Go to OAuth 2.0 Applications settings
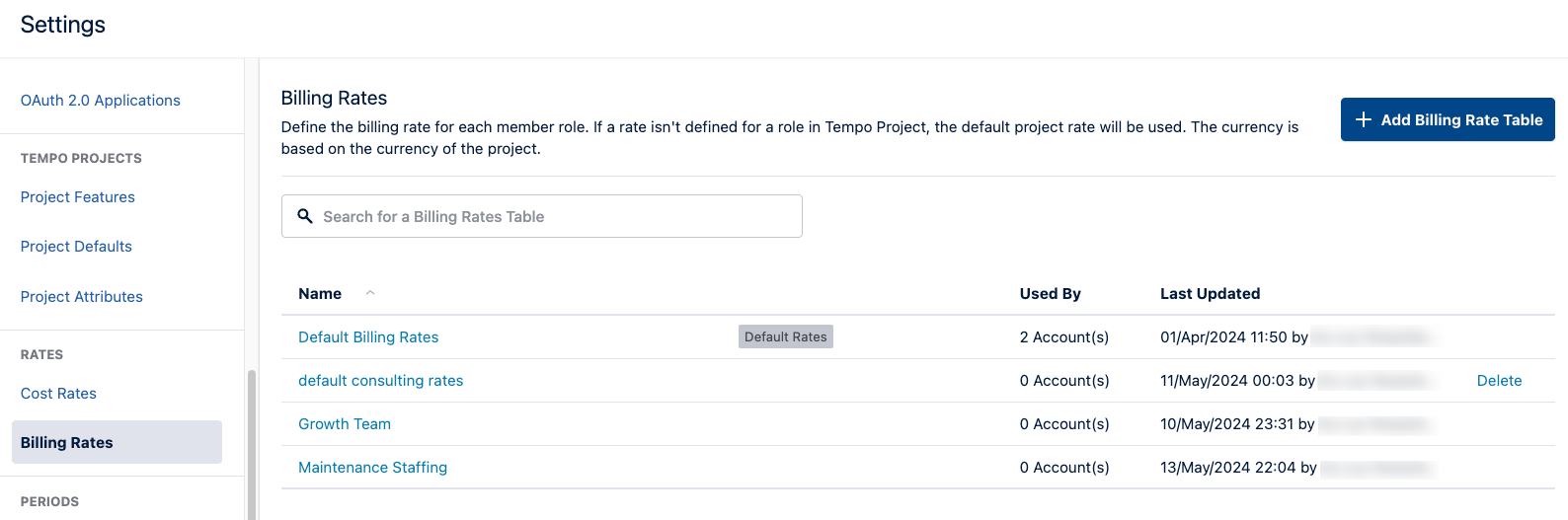The height and width of the screenshot is (520, 1568). pos(101,101)
